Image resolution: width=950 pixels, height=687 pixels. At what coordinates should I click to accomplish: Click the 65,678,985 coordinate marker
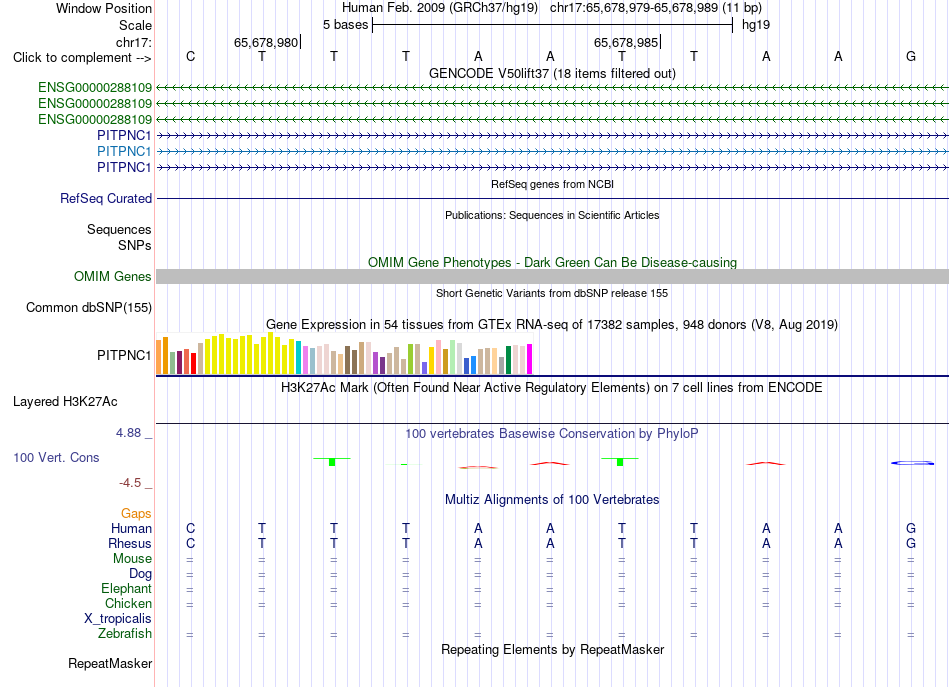pyautogui.click(x=626, y=42)
